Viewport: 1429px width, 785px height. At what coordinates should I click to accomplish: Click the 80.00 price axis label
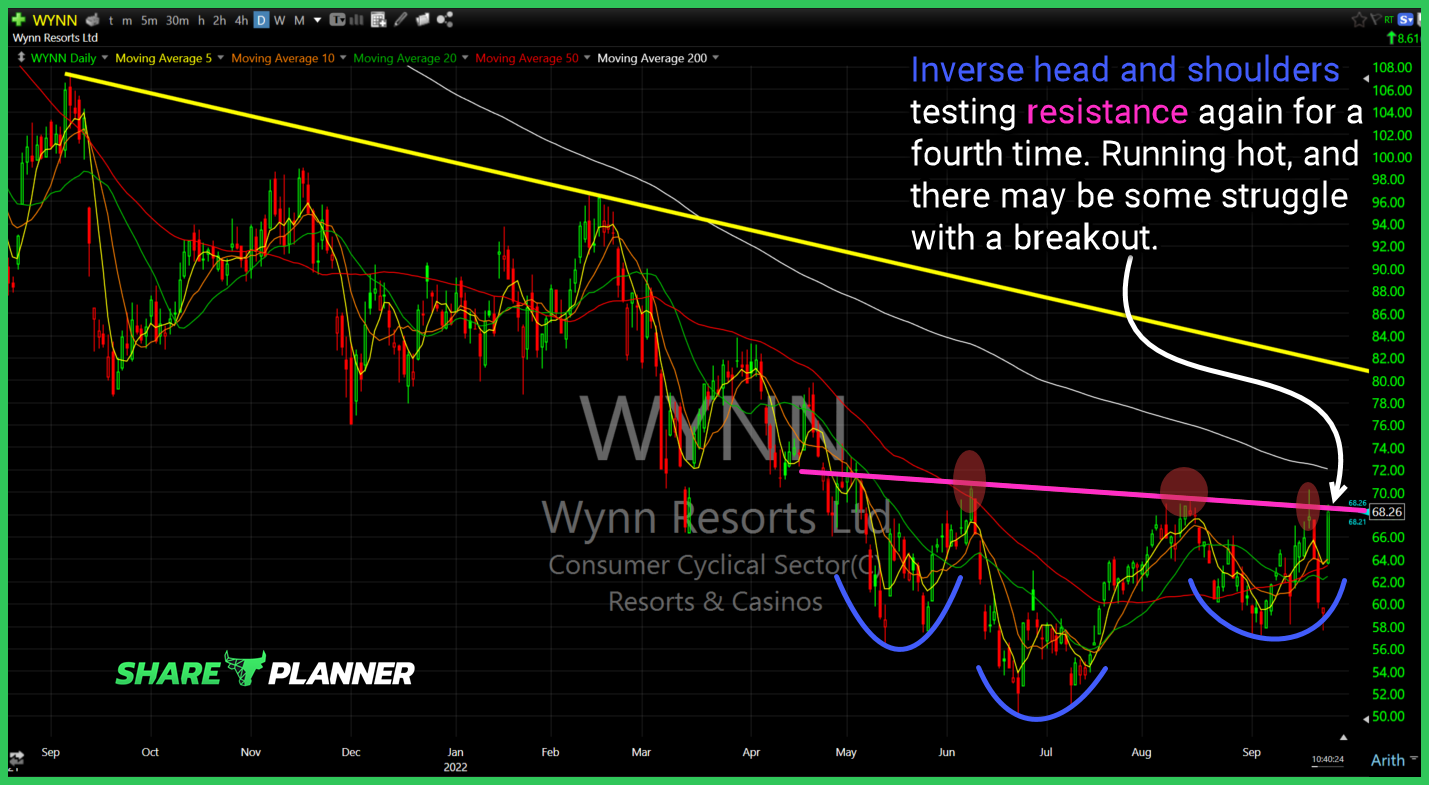coord(1394,381)
